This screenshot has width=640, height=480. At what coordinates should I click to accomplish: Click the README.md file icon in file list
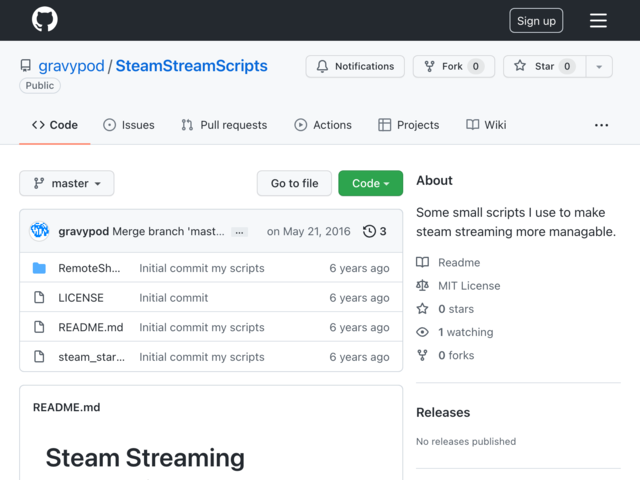point(39,327)
